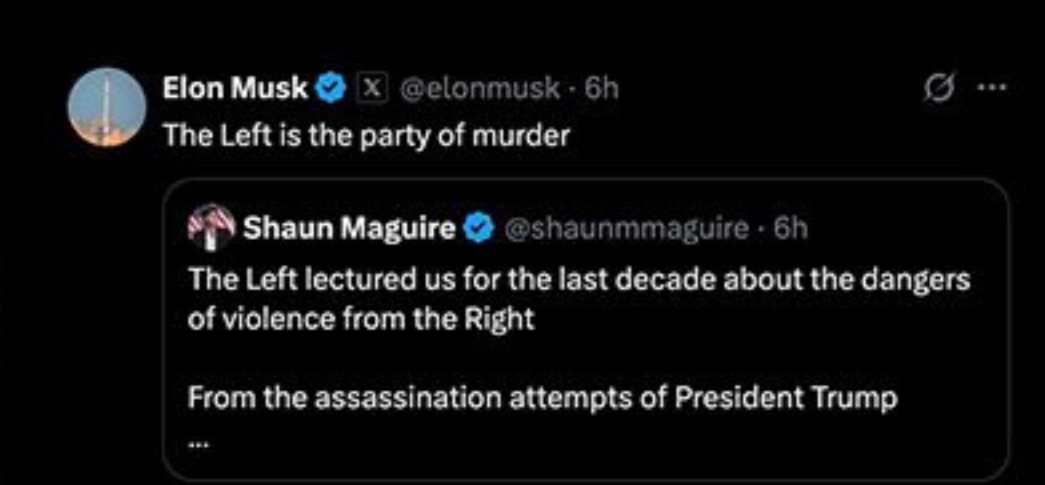Viewport: 1045px width, 485px height.
Task: Click the Shaun Maguire display name
Action: [x=348, y=229]
